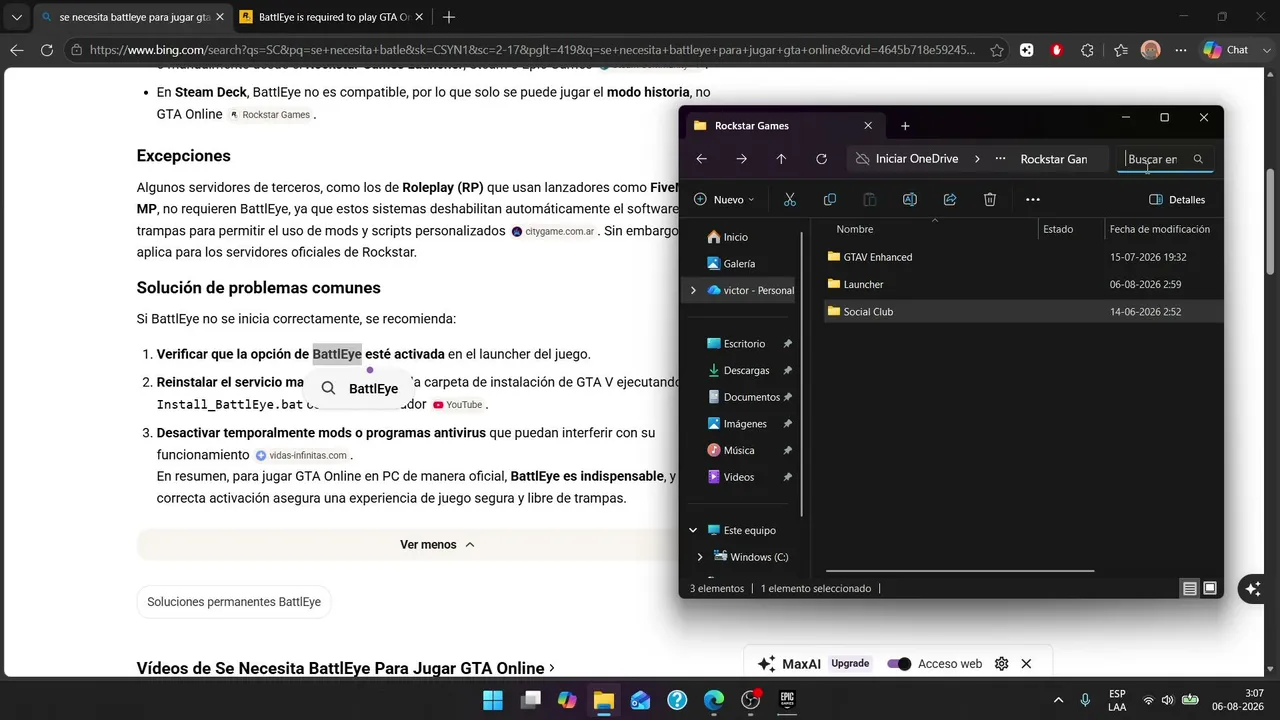Toggle MaxAI Acceso web switch
This screenshot has height=720, width=1280.
tap(899, 664)
